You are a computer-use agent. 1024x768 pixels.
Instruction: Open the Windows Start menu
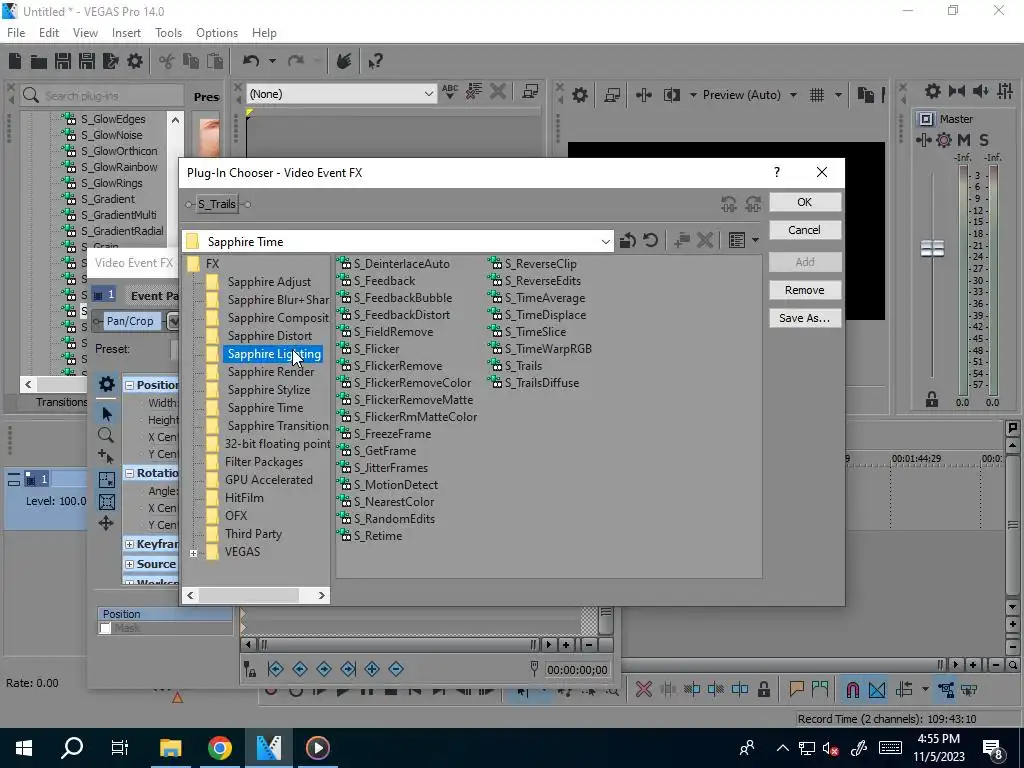click(x=24, y=748)
